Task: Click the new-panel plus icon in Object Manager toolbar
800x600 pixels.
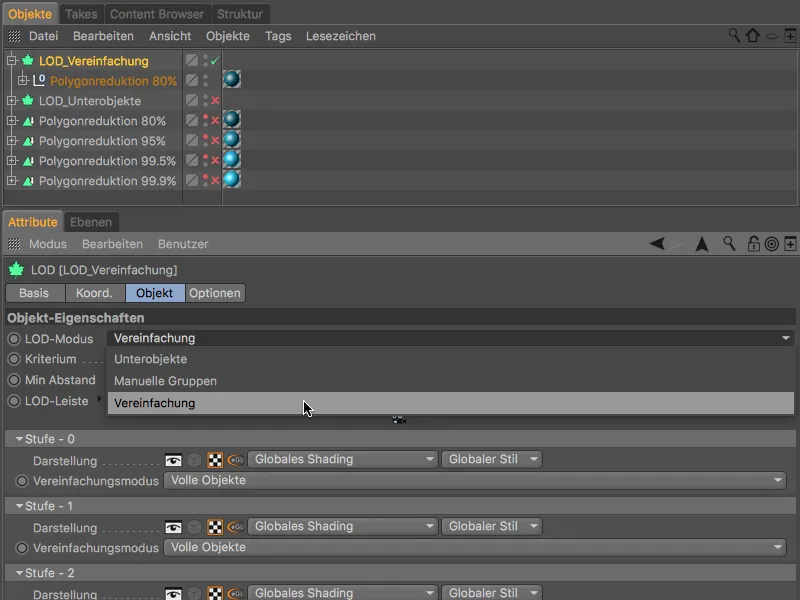Action: coord(790,36)
